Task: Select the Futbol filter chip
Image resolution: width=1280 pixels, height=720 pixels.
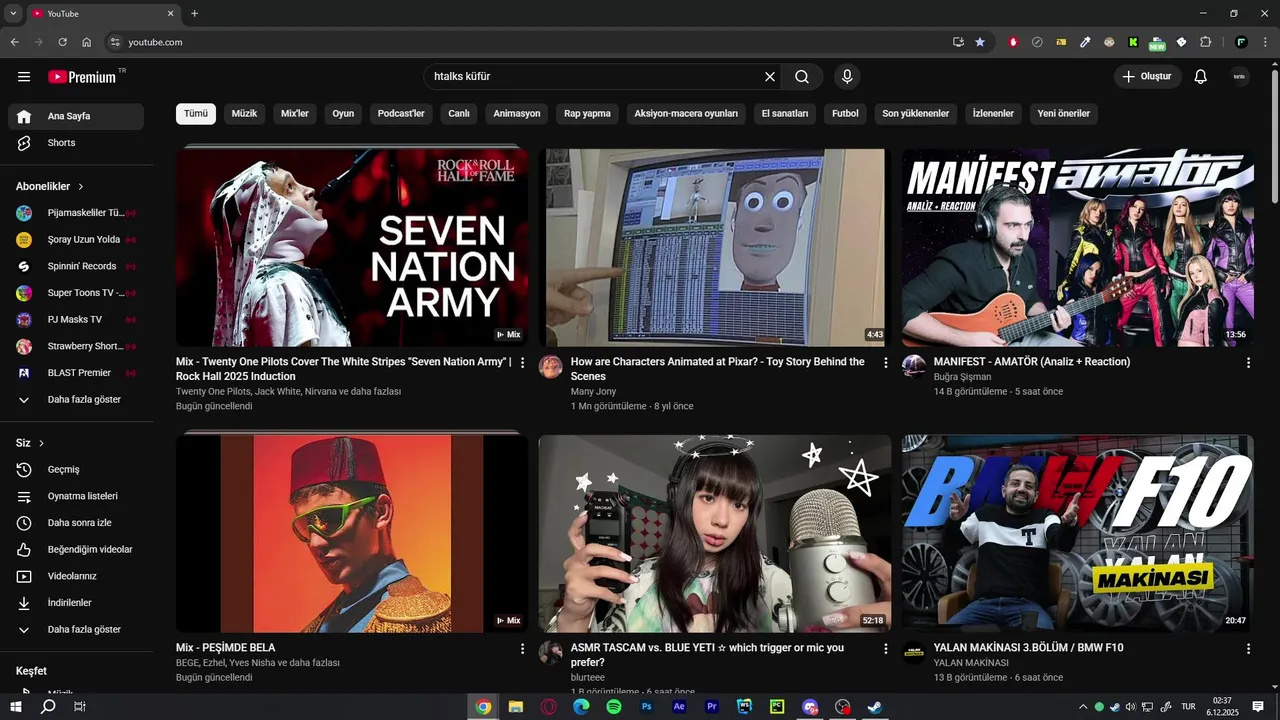Action: 845,113
